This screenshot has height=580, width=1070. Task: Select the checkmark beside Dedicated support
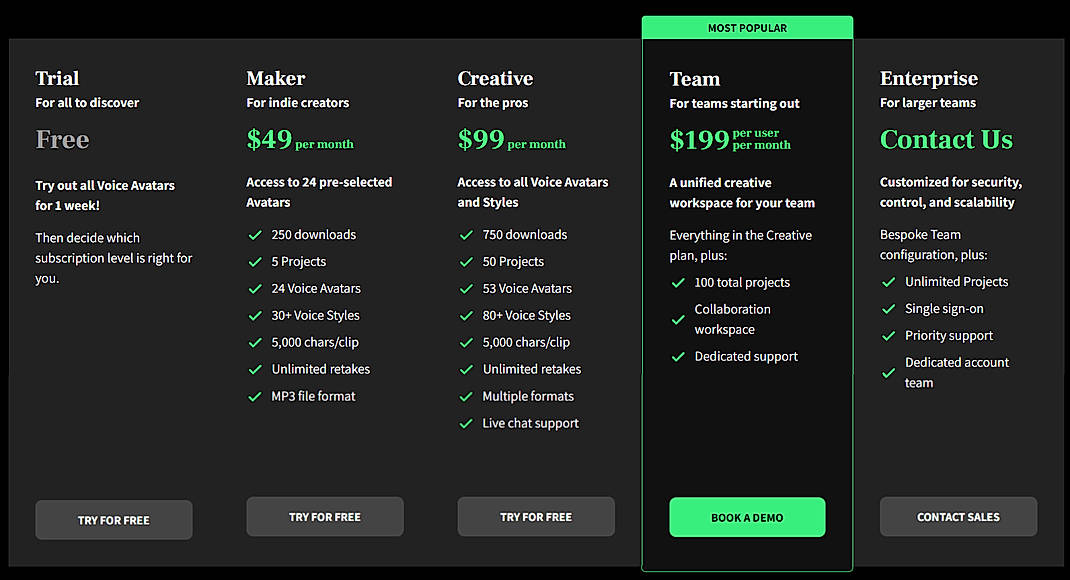(x=678, y=356)
